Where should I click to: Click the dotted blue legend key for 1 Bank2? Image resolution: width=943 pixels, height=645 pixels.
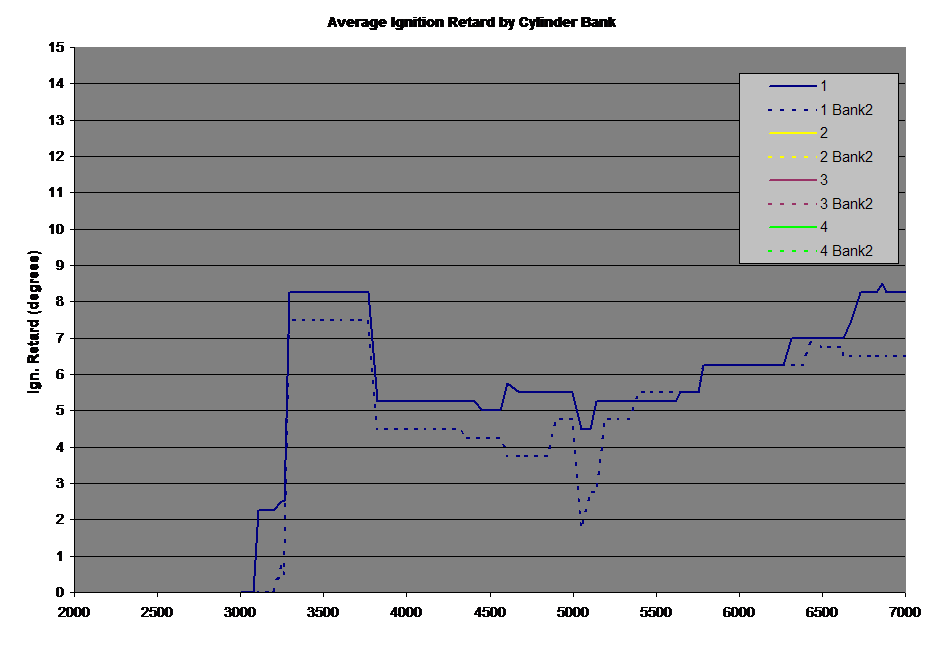tap(791, 110)
